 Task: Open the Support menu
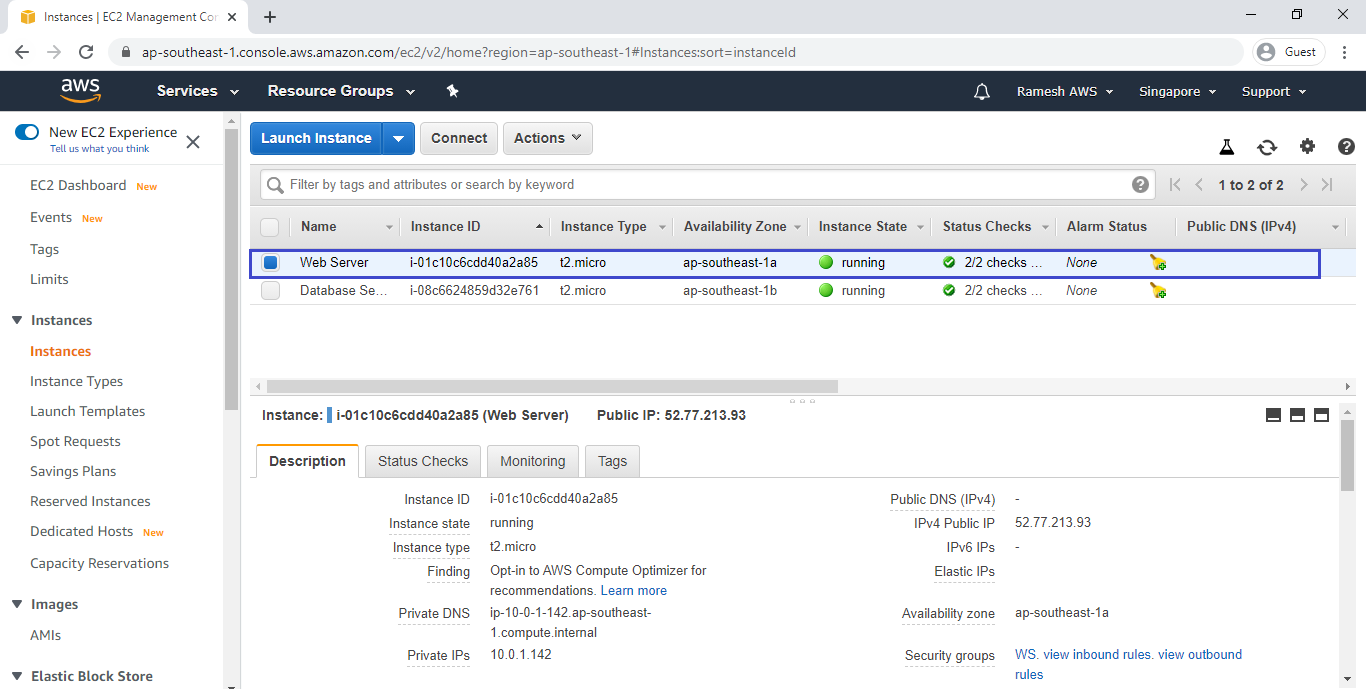(x=1274, y=91)
